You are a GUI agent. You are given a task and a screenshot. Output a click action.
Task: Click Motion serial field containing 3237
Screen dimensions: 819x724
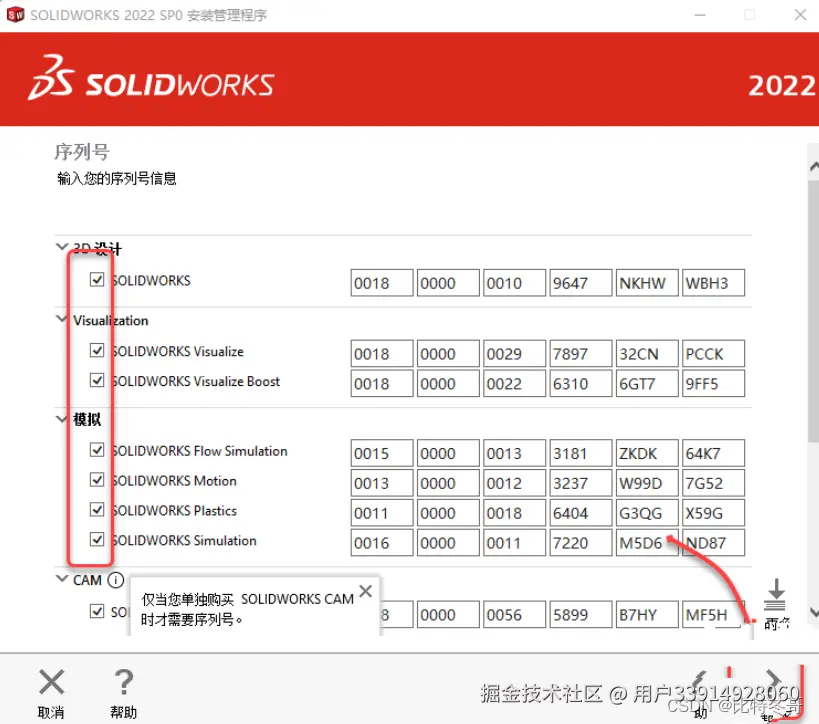[581, 483]
